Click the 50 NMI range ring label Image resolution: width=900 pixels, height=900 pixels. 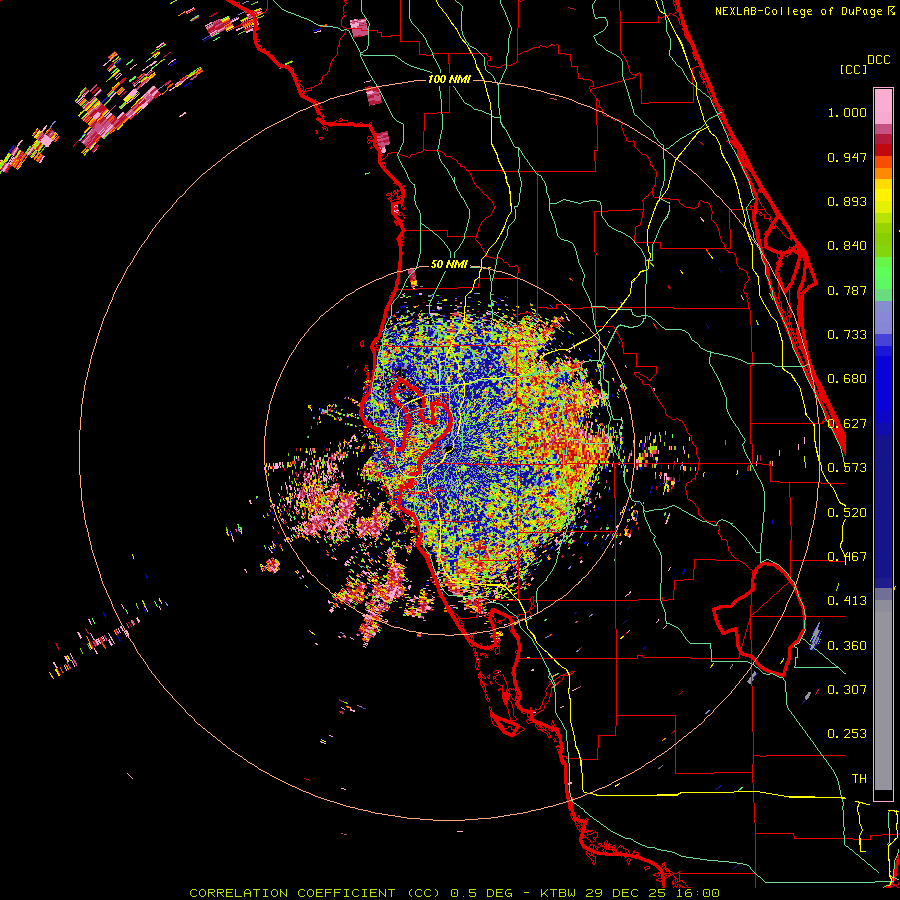449,265
